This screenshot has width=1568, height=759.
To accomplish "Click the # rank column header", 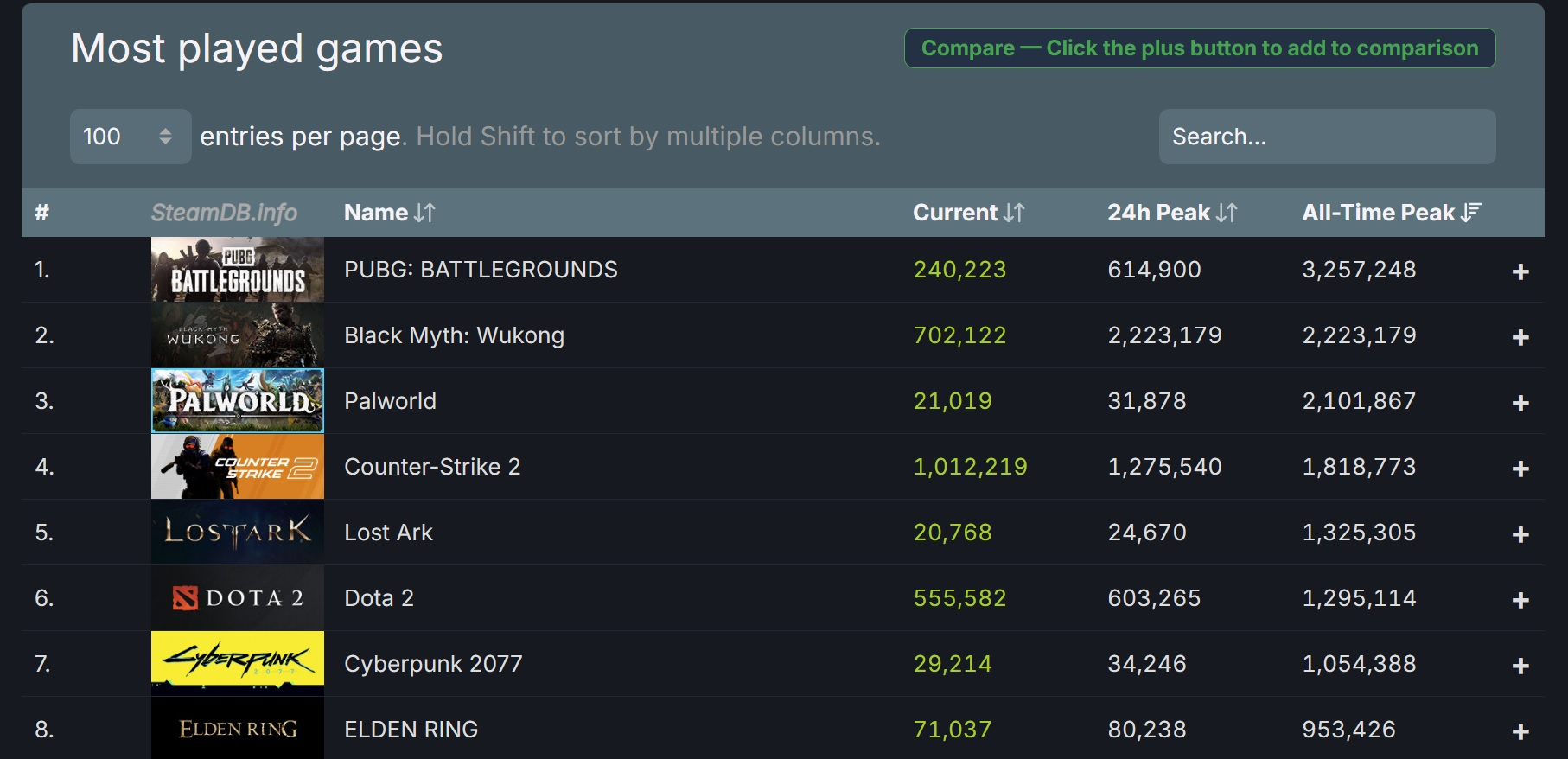I will coord(41,213).
